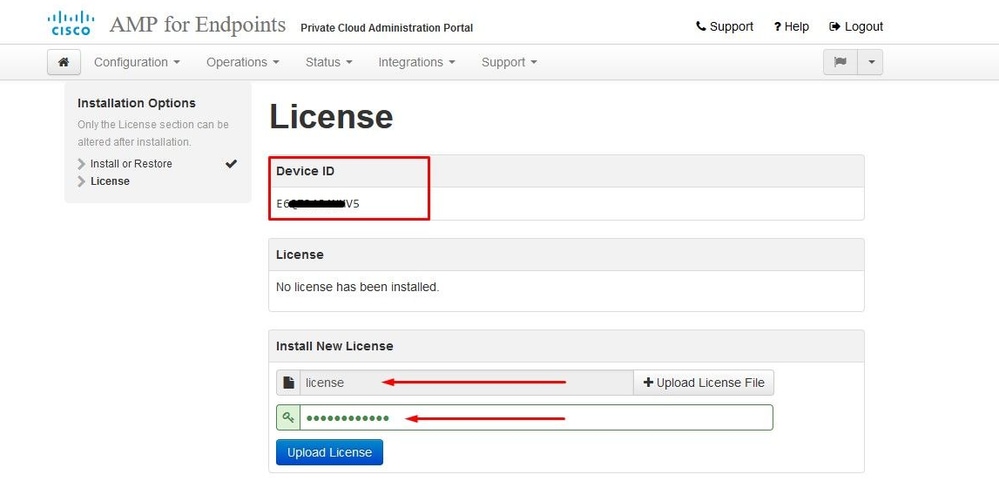The width and height of the screenshot is (999, 503).
Task: Select License item in Installation Options
Action: pos(110,181)
